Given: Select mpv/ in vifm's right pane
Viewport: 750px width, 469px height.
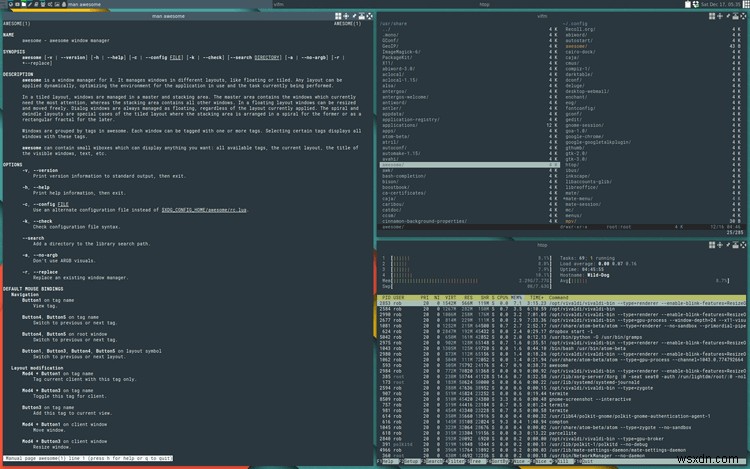Looking at the screenshot, I should (571, 221).
